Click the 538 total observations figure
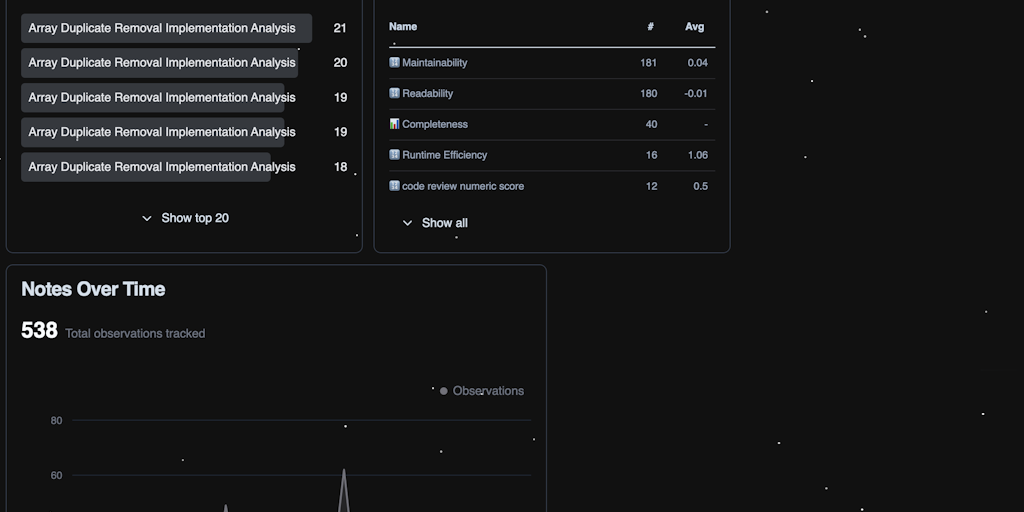Image resolution: width=1024 pixels, height=512 pixels. click(x=39, y=330)
